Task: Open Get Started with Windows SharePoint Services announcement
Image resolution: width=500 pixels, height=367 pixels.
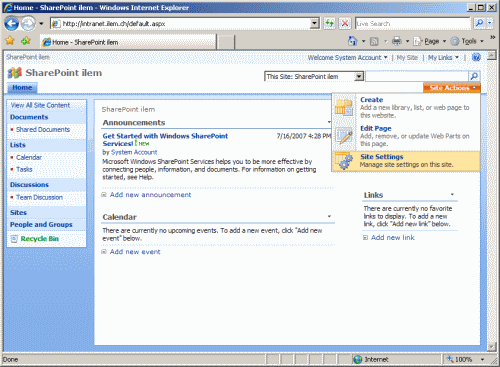Action: [165, 140]
